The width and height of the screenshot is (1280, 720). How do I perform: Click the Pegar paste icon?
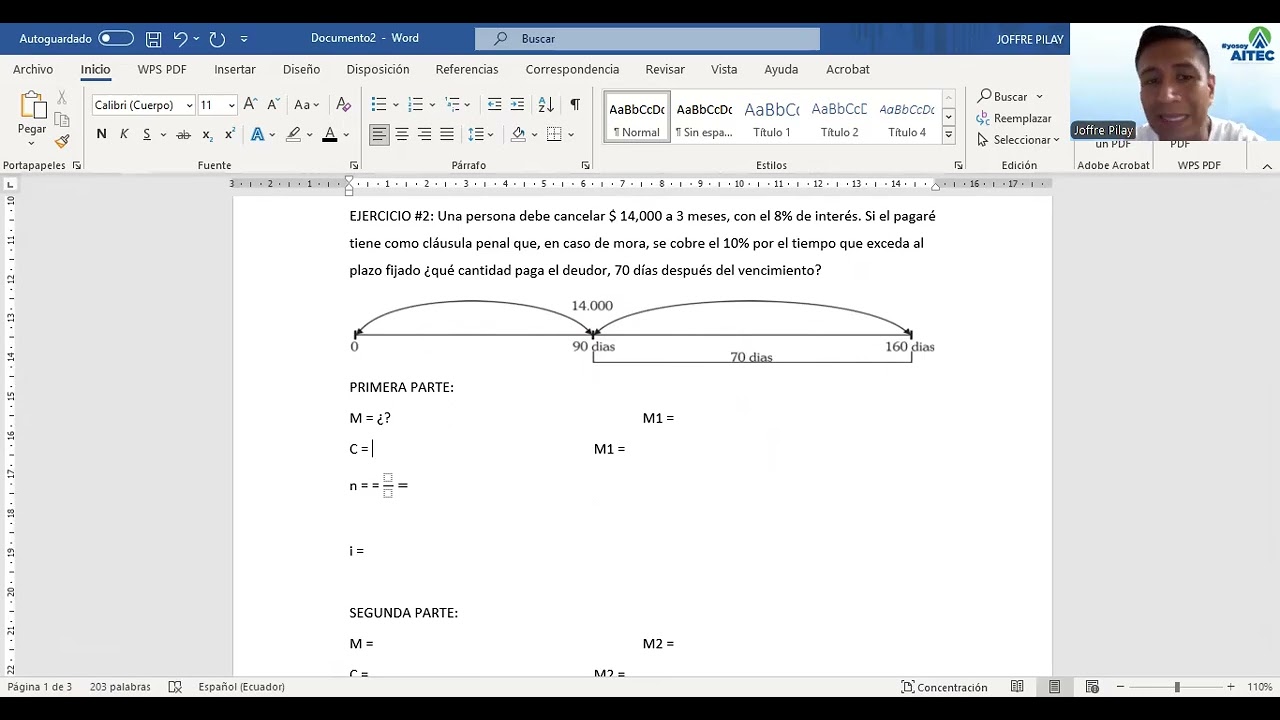tap(32, 105)
